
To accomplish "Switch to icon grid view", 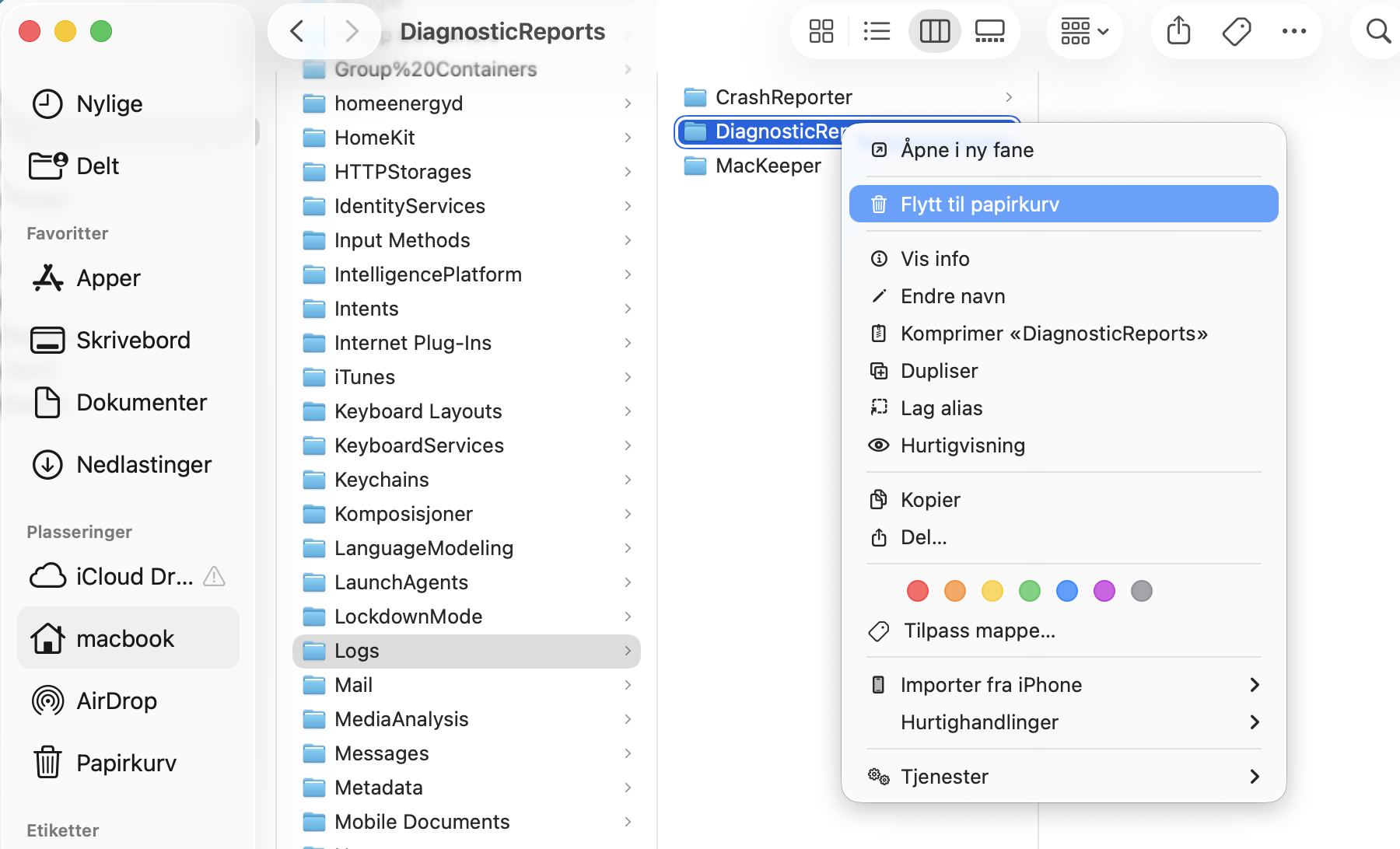I will click(x=821, y=31).
